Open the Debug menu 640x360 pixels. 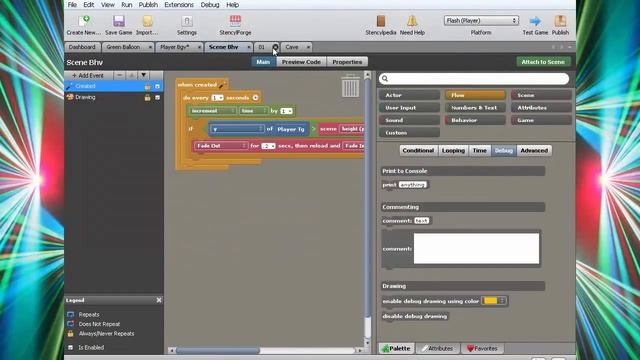[x=210, y=5]
